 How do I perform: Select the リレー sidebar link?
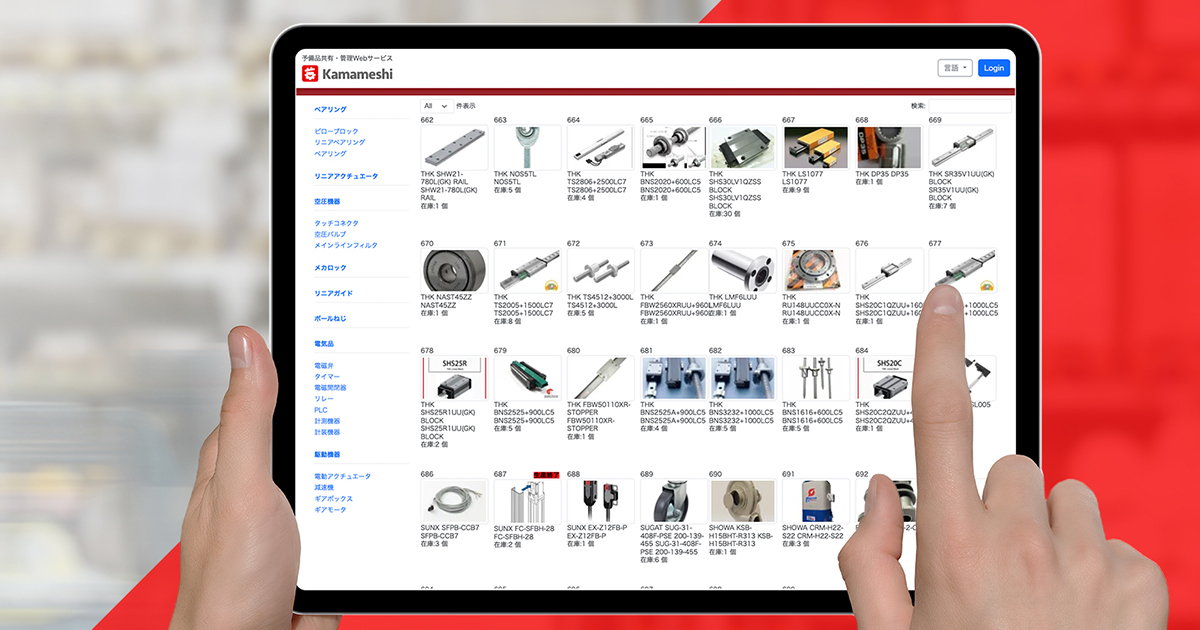tap(324, 399)
